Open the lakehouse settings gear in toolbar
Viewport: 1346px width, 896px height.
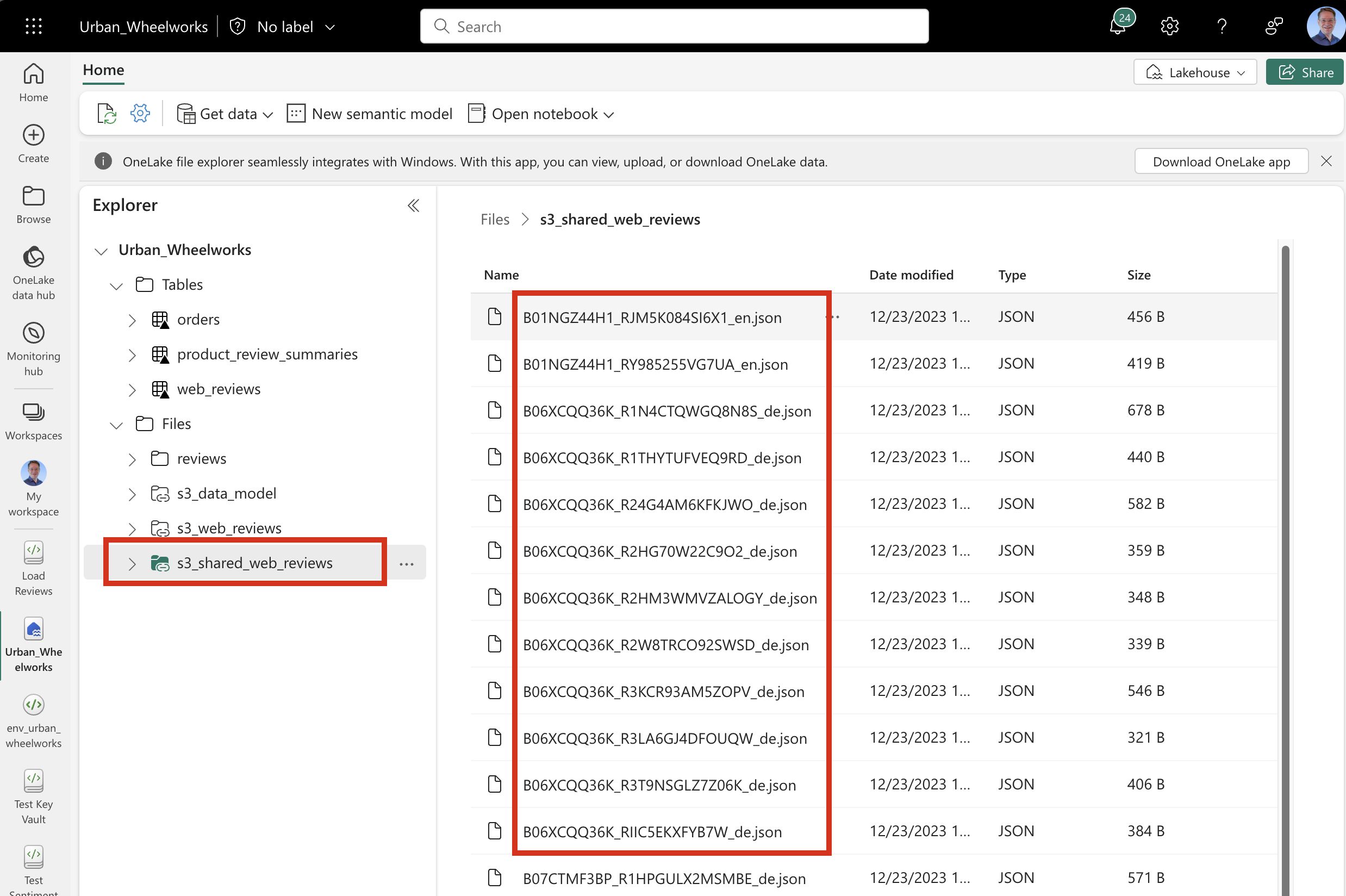pos(140,114)
